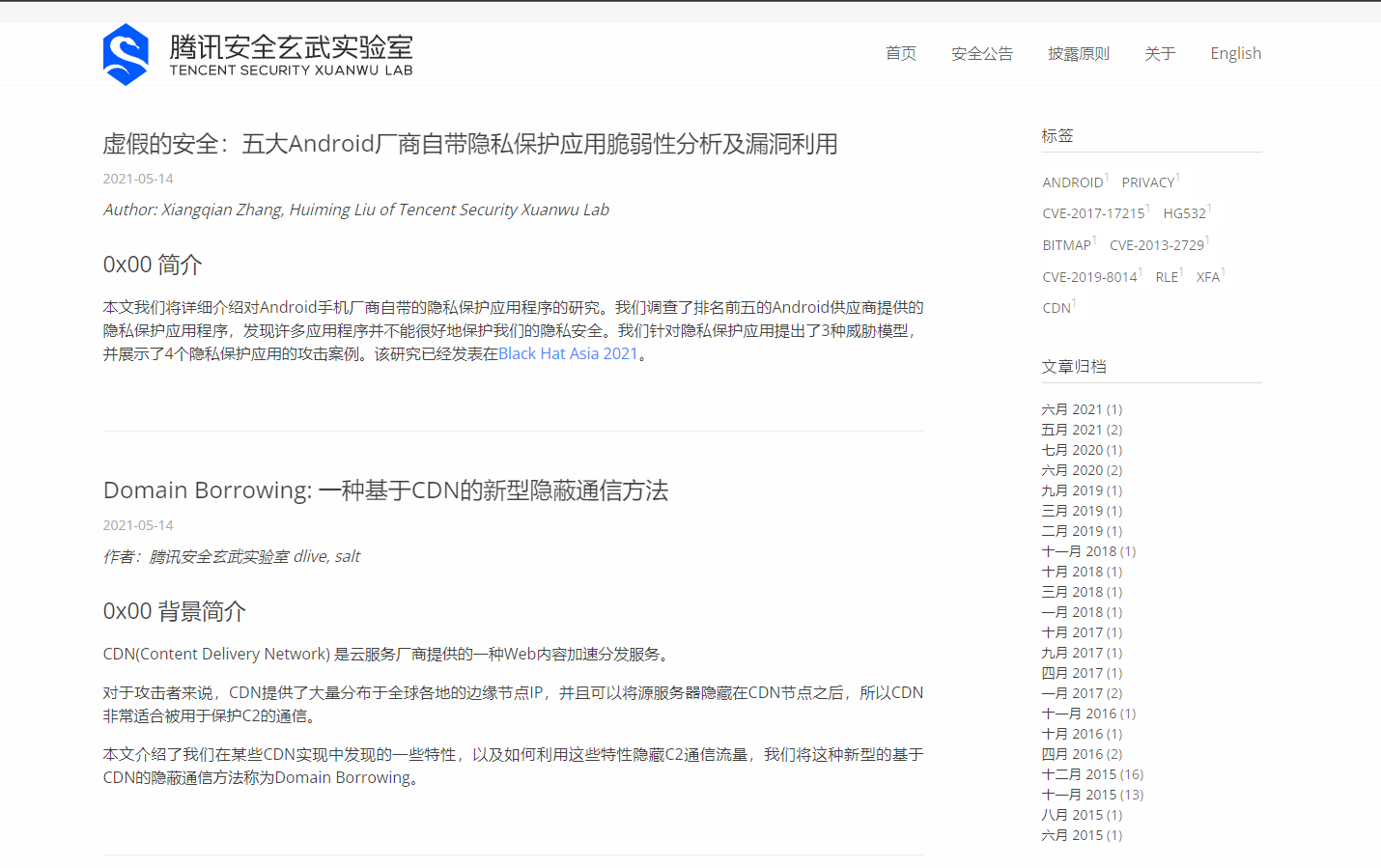Click the CDN(Content Delivery Network) paragraph
Viewport: 1381px width, 868px height.
pyautogui.click(x=388, y=654)
